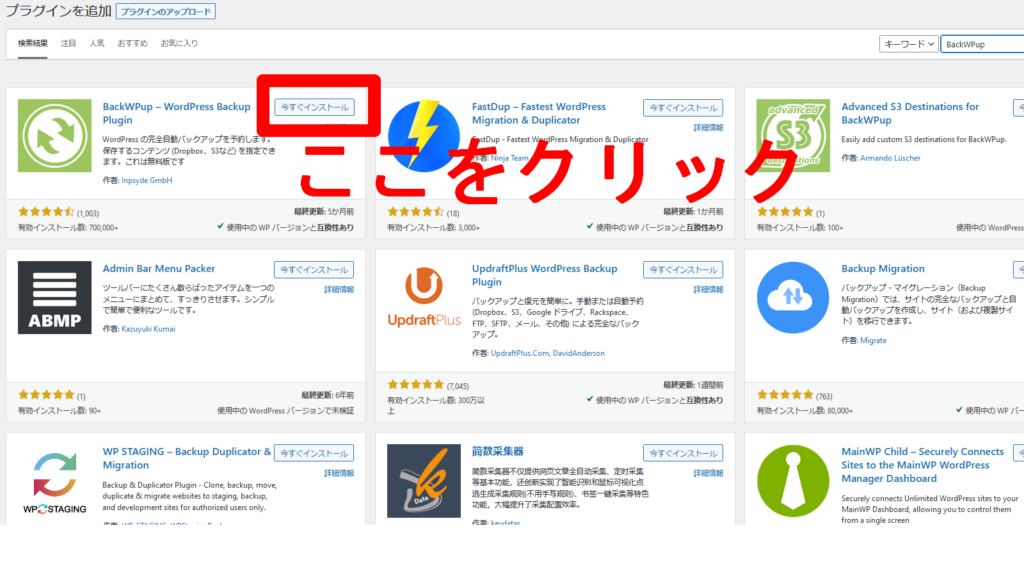Open the FastDup Fastest WordPress Migration title
The width and height of the screenshot is (1024, 576).
[539, 113]
